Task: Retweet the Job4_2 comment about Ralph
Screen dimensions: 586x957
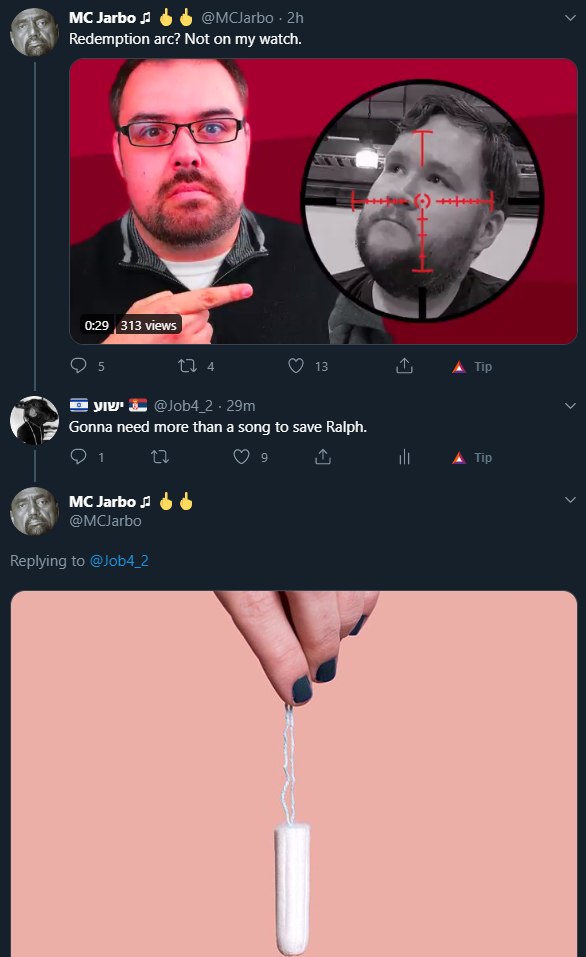Action: point(160,457)
